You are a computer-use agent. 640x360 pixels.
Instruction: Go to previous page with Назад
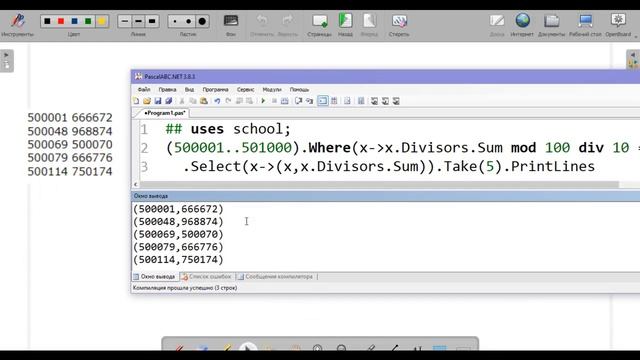point(345,24)
